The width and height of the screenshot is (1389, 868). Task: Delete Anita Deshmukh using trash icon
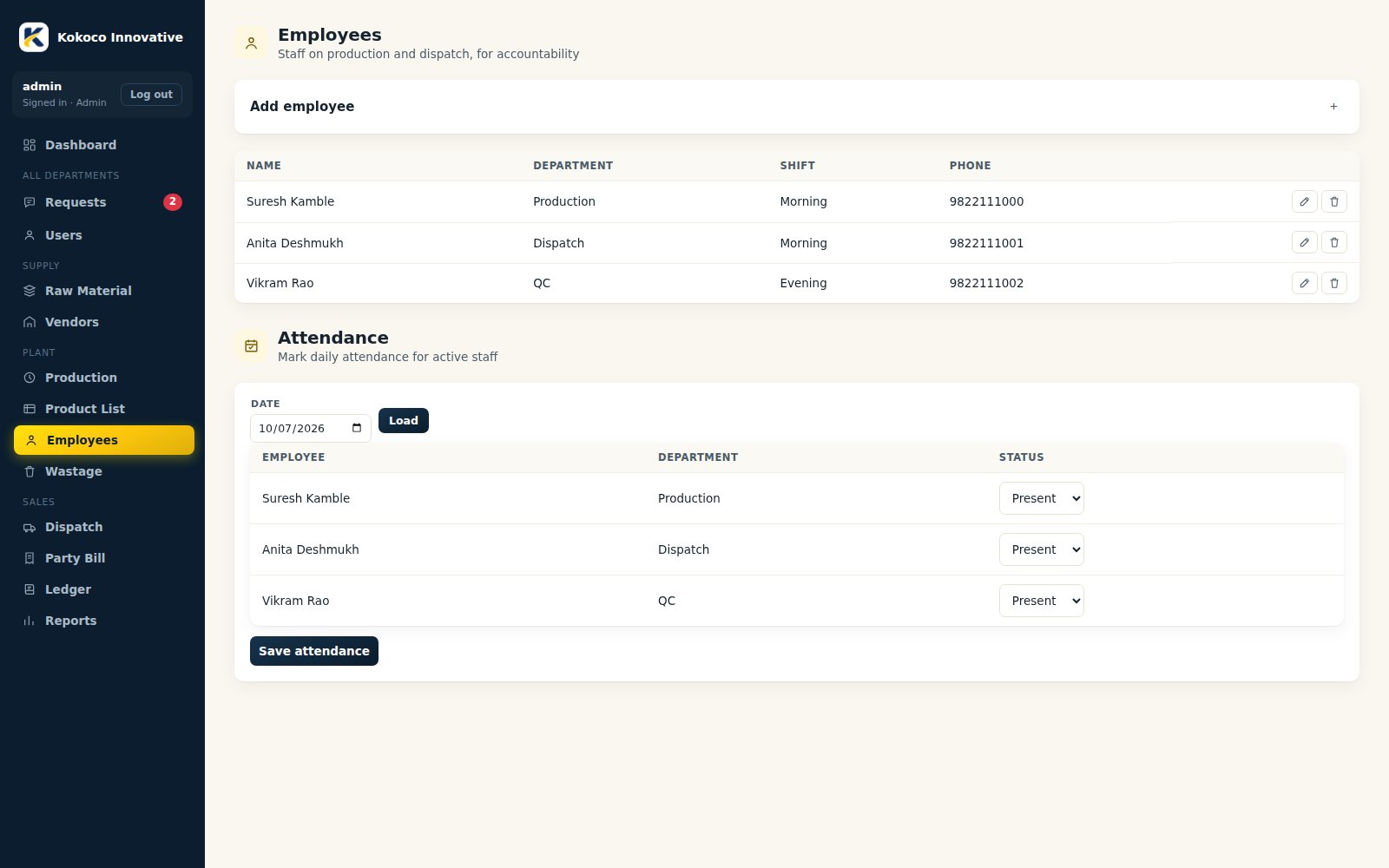1334,242
